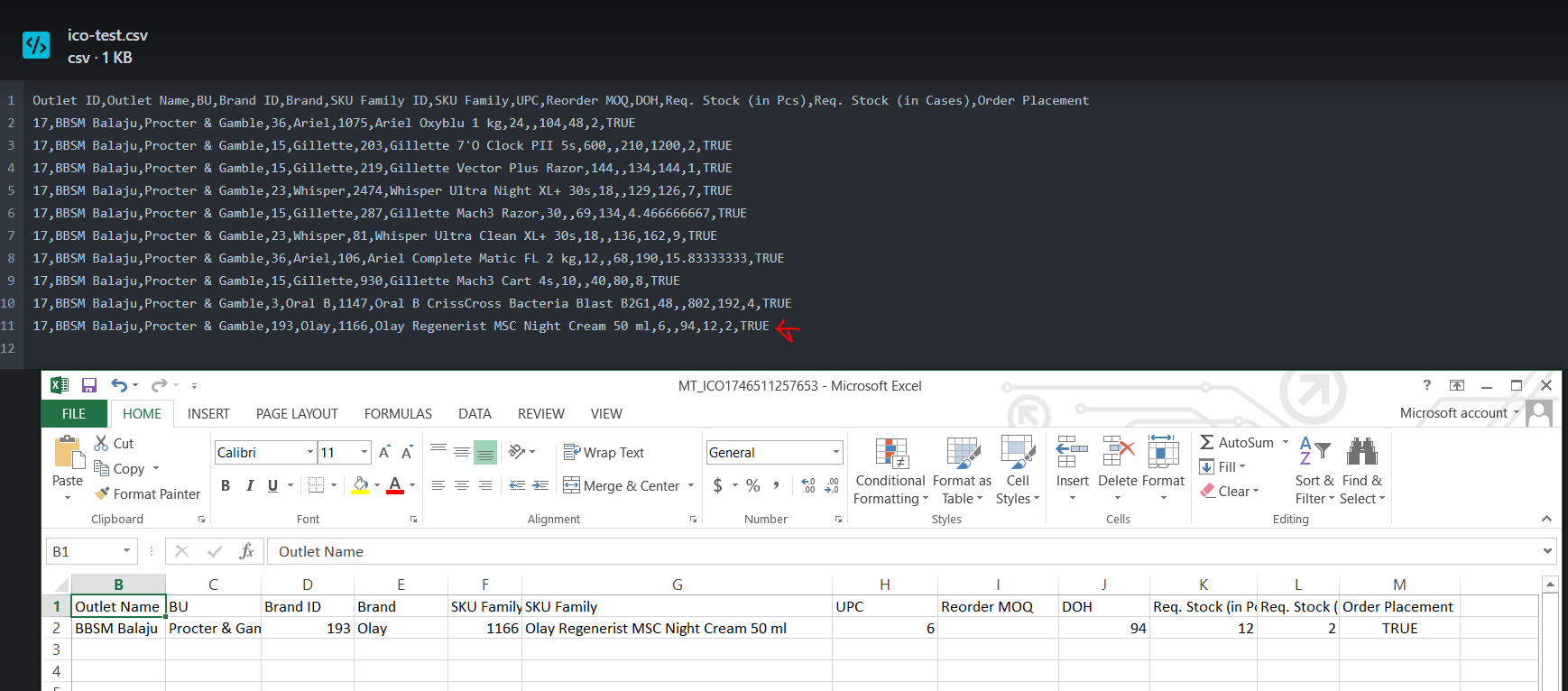Screen dimensions: 1568x691
Task: Select cell G2 with Olay Regenerist text
Action: [x=676, y=629]
